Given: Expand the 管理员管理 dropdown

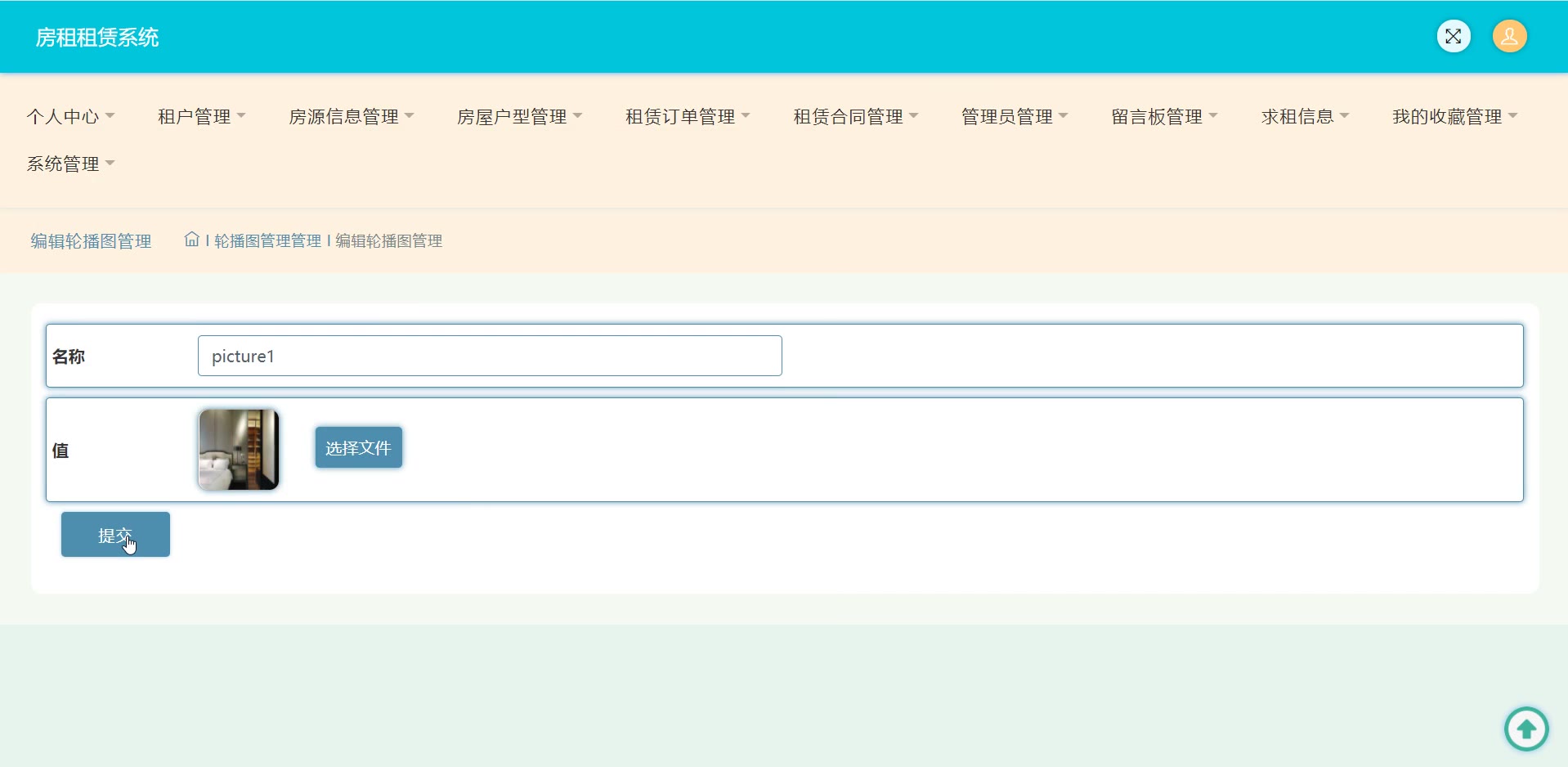Looking at the screenshot, I should (1015, 117).
